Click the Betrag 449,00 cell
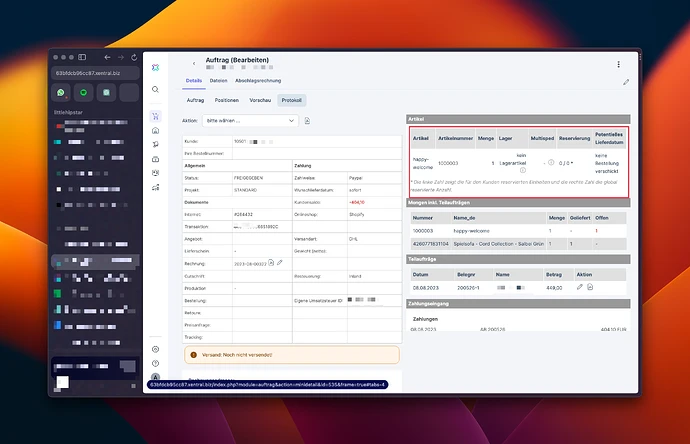 point(554,288)
